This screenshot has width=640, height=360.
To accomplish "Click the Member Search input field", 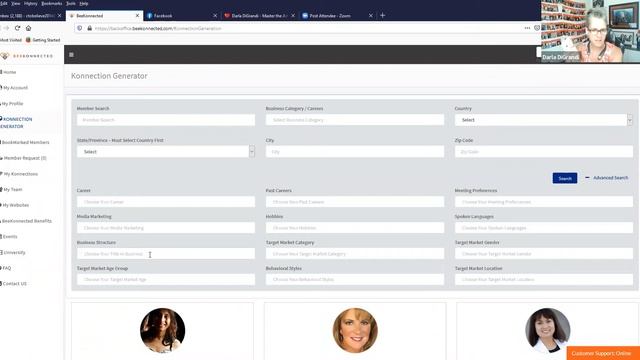I will [x=166, y=120].
